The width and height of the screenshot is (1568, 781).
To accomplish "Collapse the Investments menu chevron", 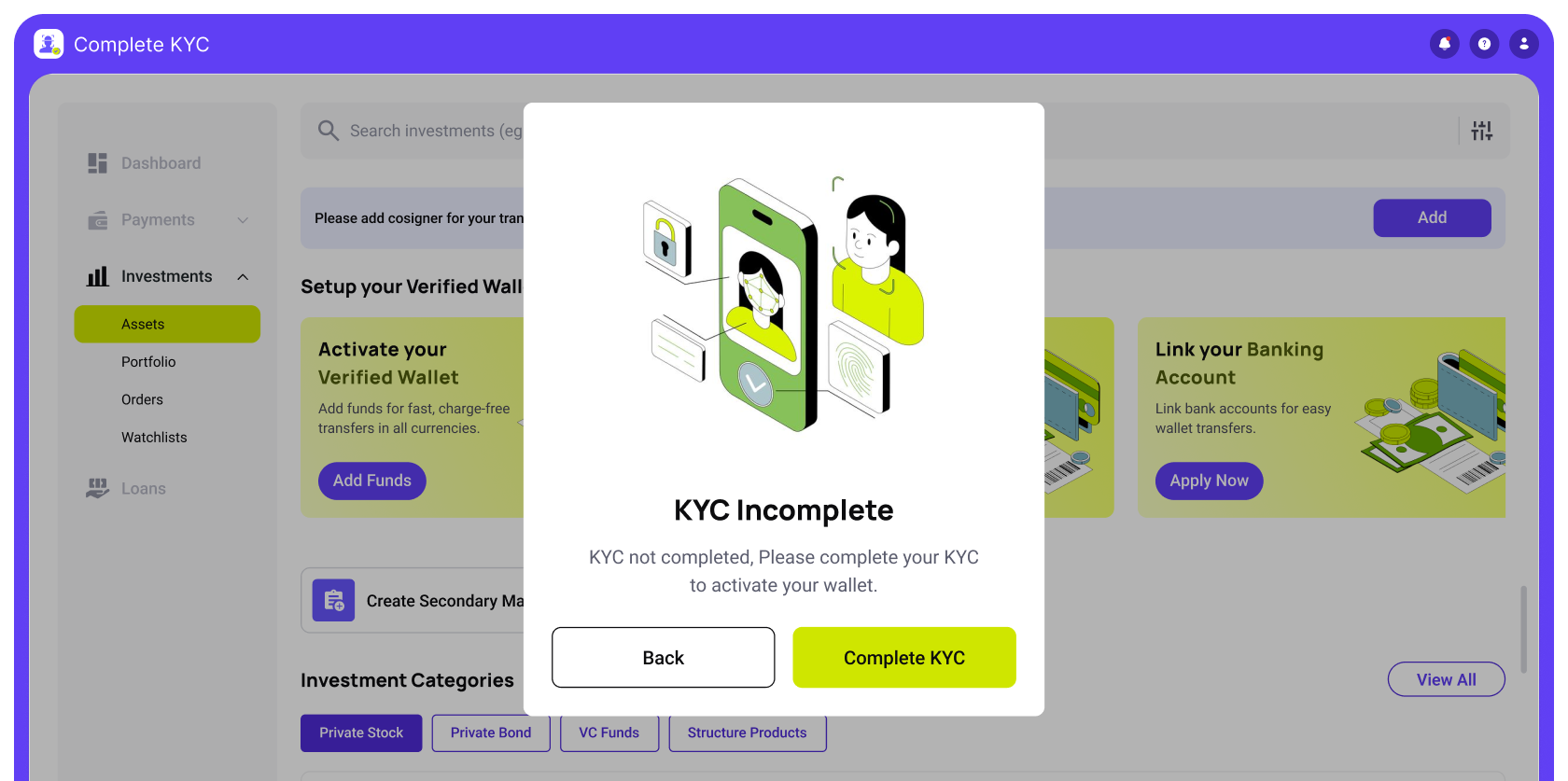I will (243, 277).
